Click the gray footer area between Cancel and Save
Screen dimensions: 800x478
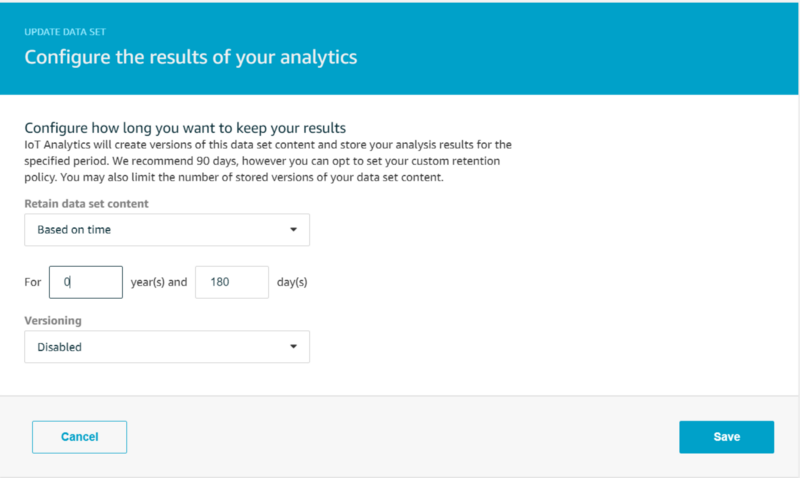403,437
